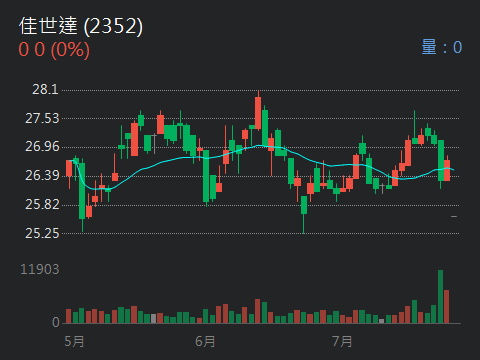The height and width of the screenshot is (360, 480).
Task: Click the stock title 佳世達 (2352)
Action: [81, 26]
